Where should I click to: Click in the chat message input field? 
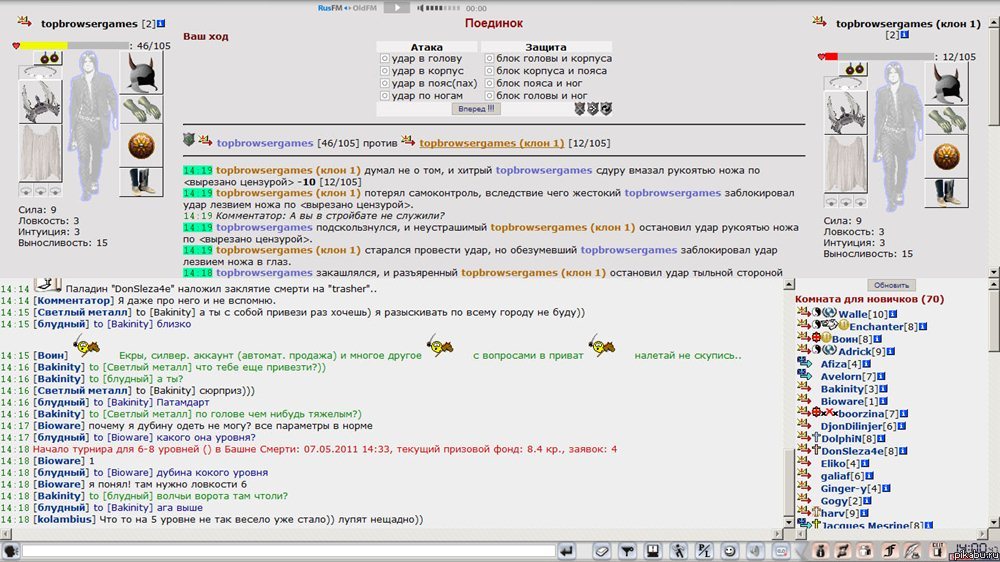[288, 551]
